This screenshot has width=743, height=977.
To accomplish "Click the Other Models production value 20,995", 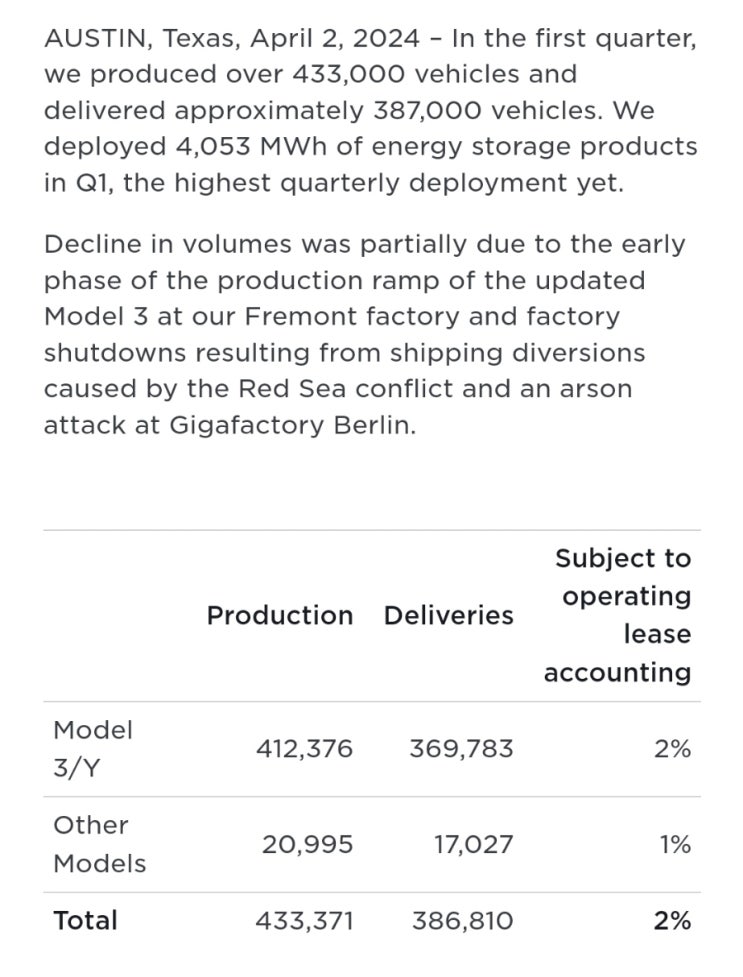I will (307, 844).
